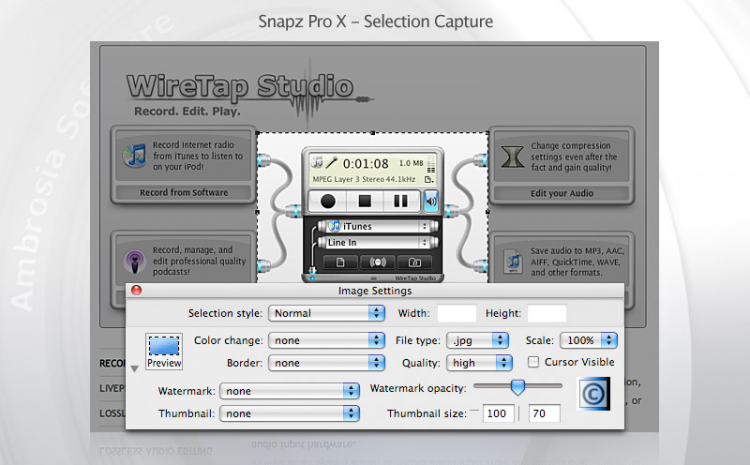The height and width of the screenshot is (465, 750).
Task: Click the folder icon in WireTap recorder
Action: tap(414, 262)
